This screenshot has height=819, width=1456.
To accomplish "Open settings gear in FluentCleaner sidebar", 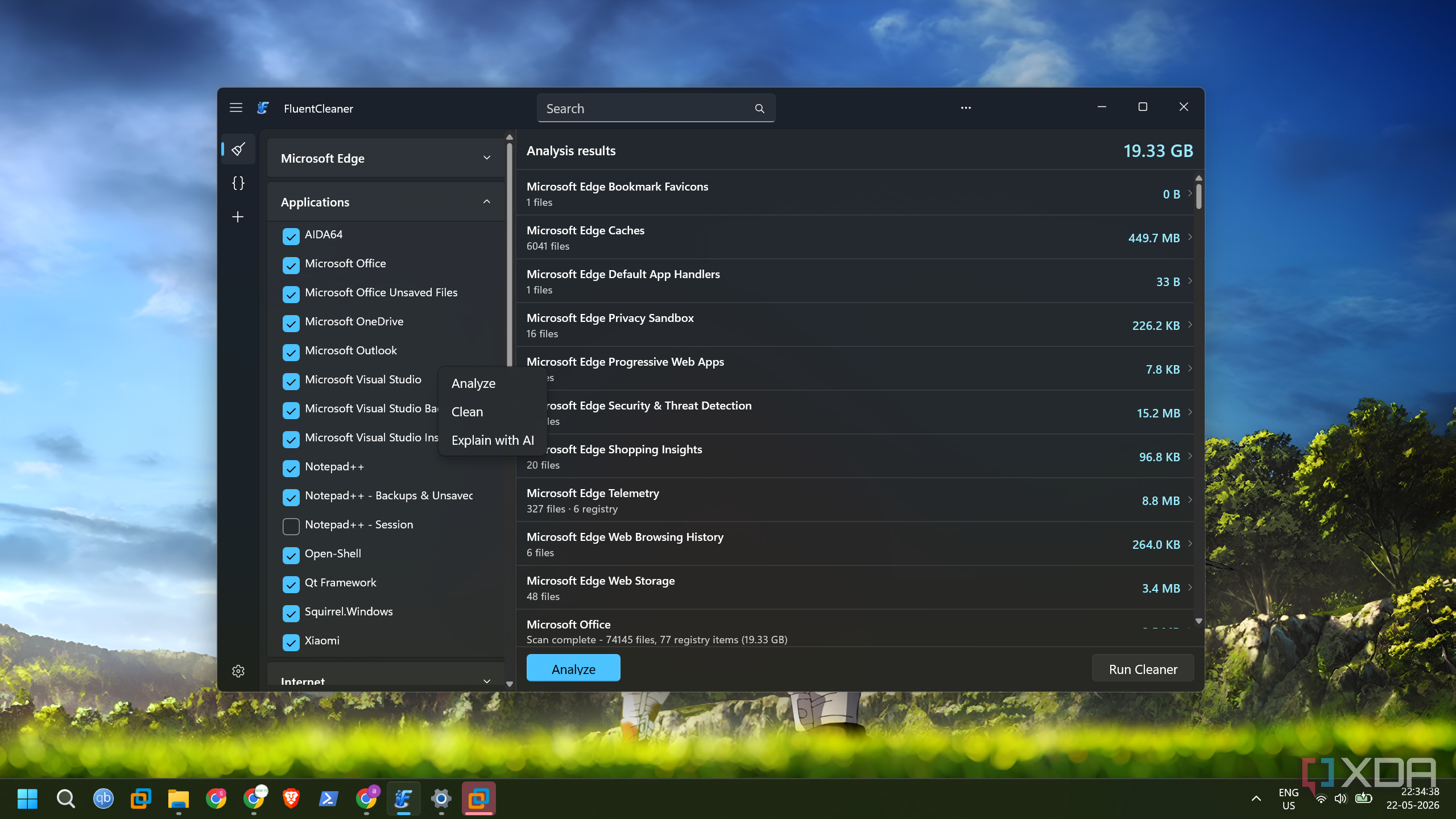I will click(238, 671).
